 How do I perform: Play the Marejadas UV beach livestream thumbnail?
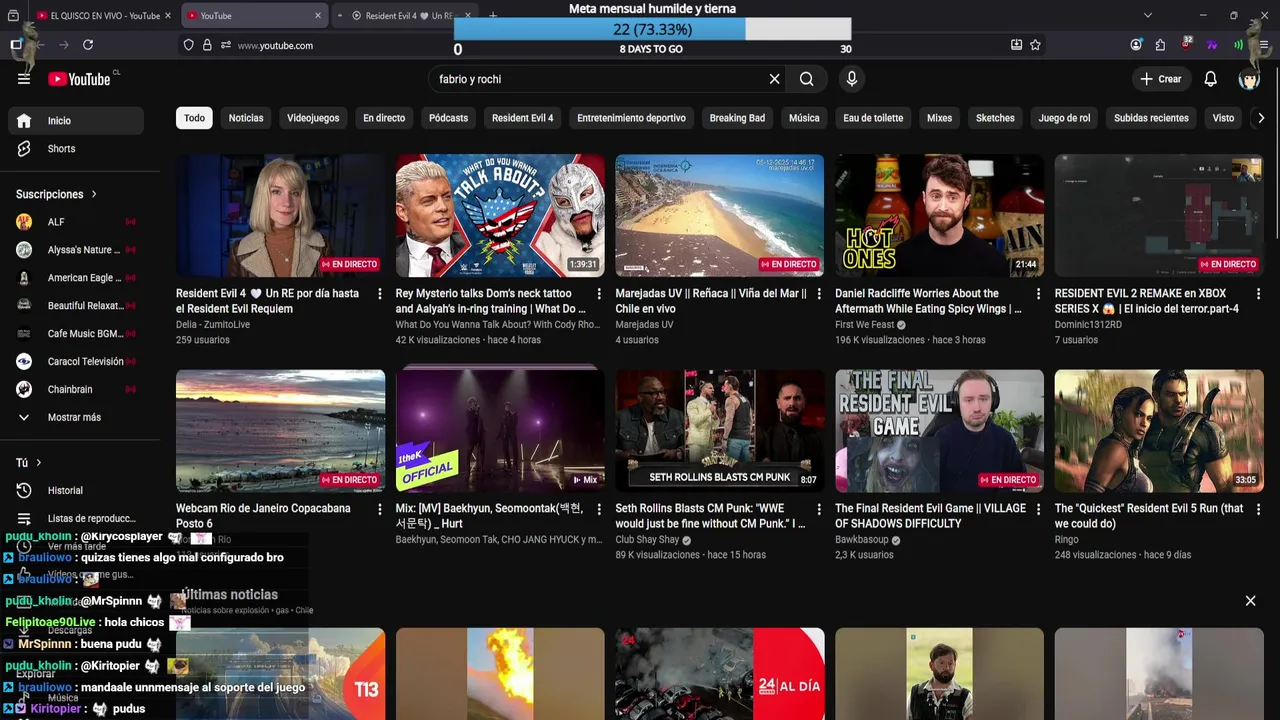pos(720,215)
